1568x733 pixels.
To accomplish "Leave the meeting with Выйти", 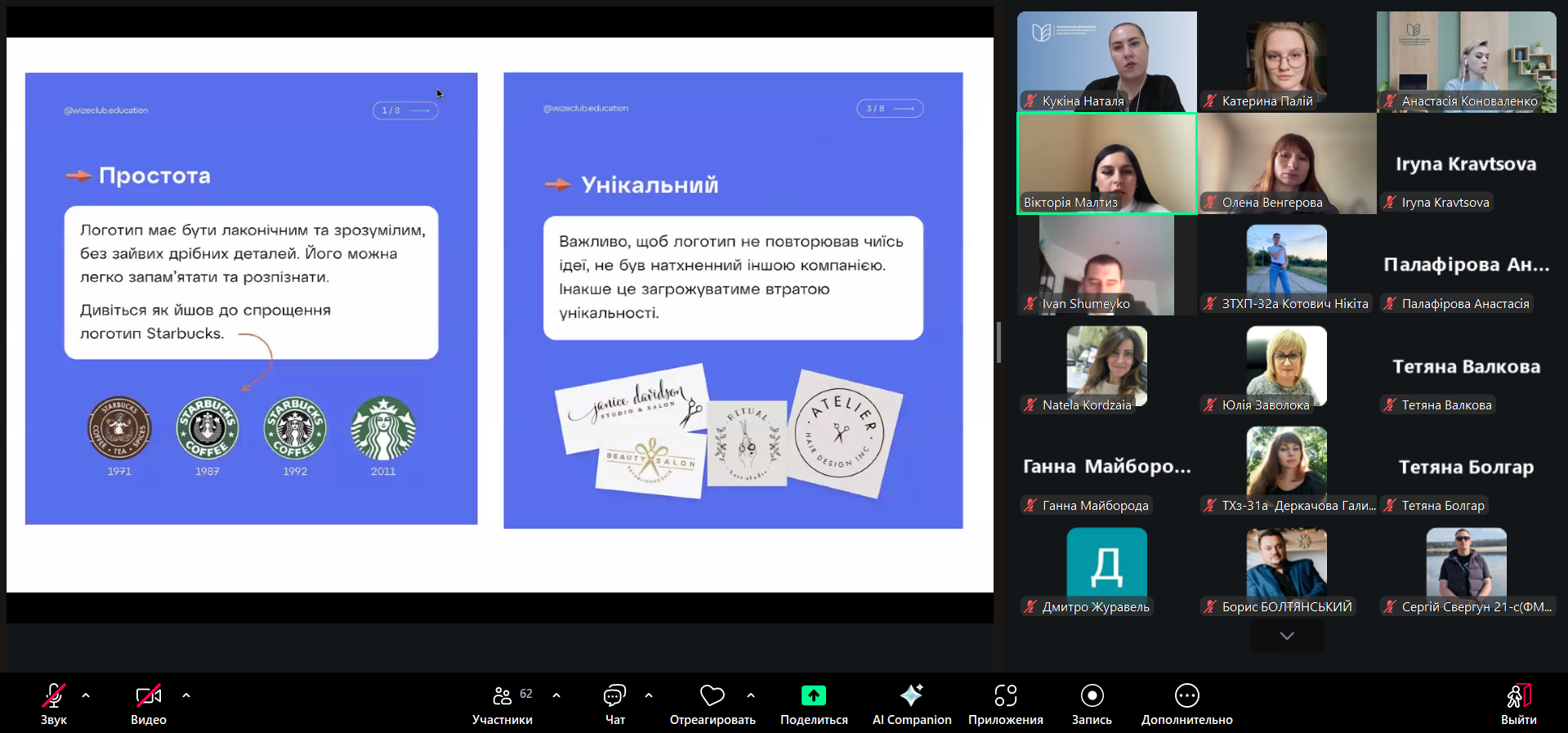I will [x=1518, y=704].
